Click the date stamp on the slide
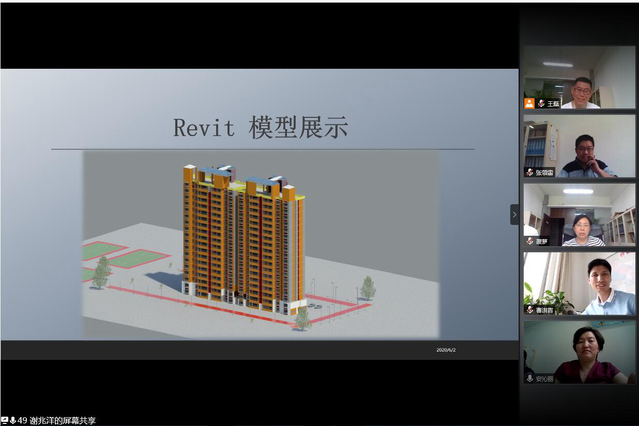 [447, 350]
